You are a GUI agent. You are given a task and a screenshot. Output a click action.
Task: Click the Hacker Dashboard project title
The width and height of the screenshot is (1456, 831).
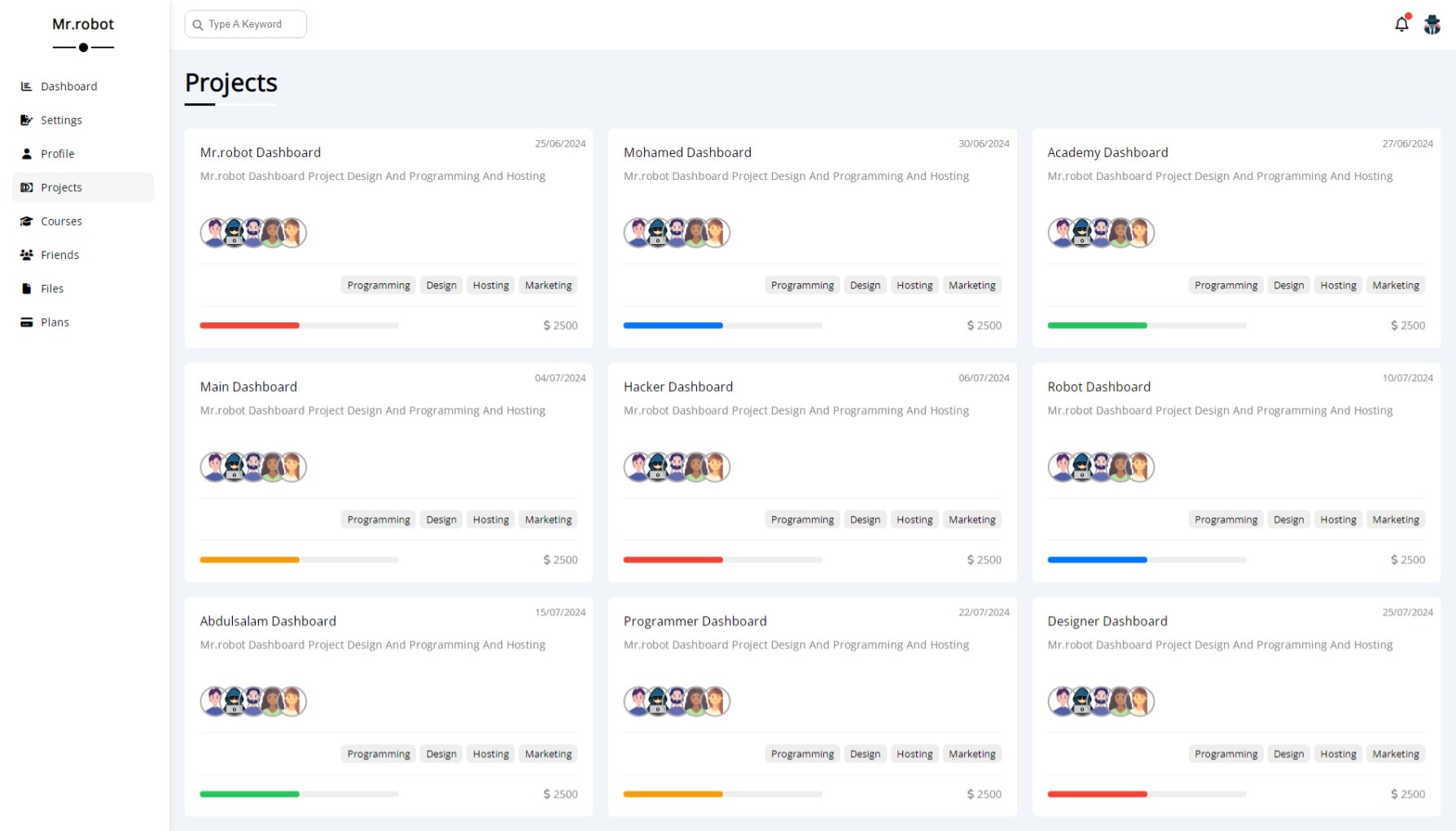(678, 387)
